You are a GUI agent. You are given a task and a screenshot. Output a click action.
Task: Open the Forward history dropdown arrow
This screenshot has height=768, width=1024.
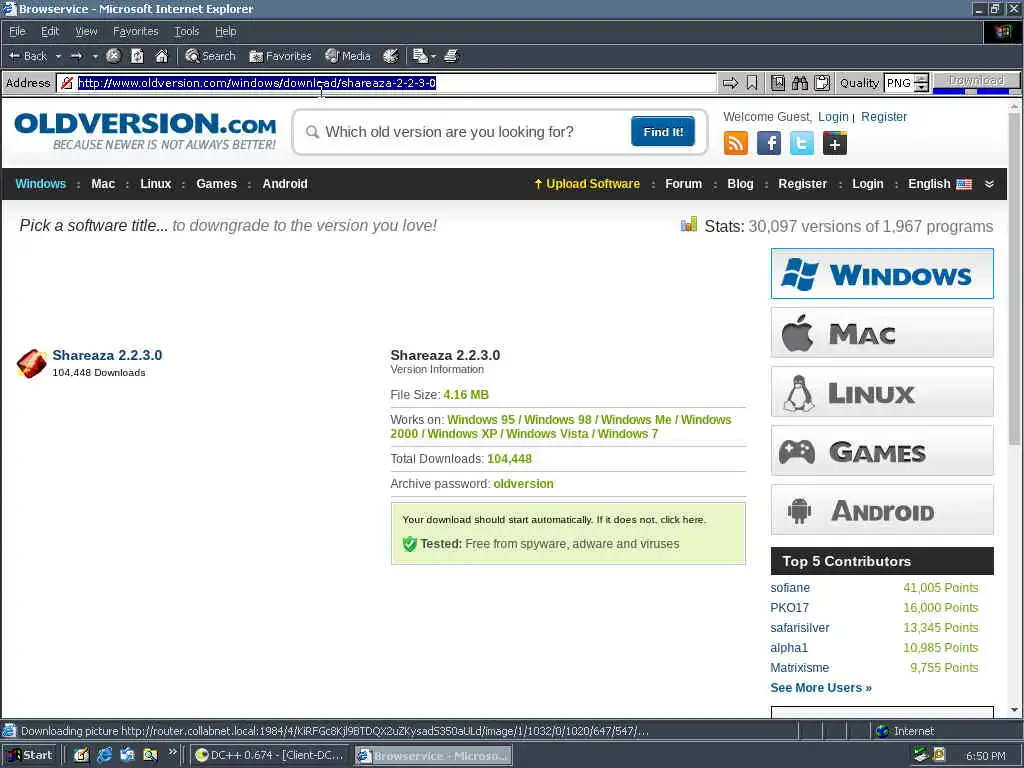pyautogui.click(x=95, y=56)
